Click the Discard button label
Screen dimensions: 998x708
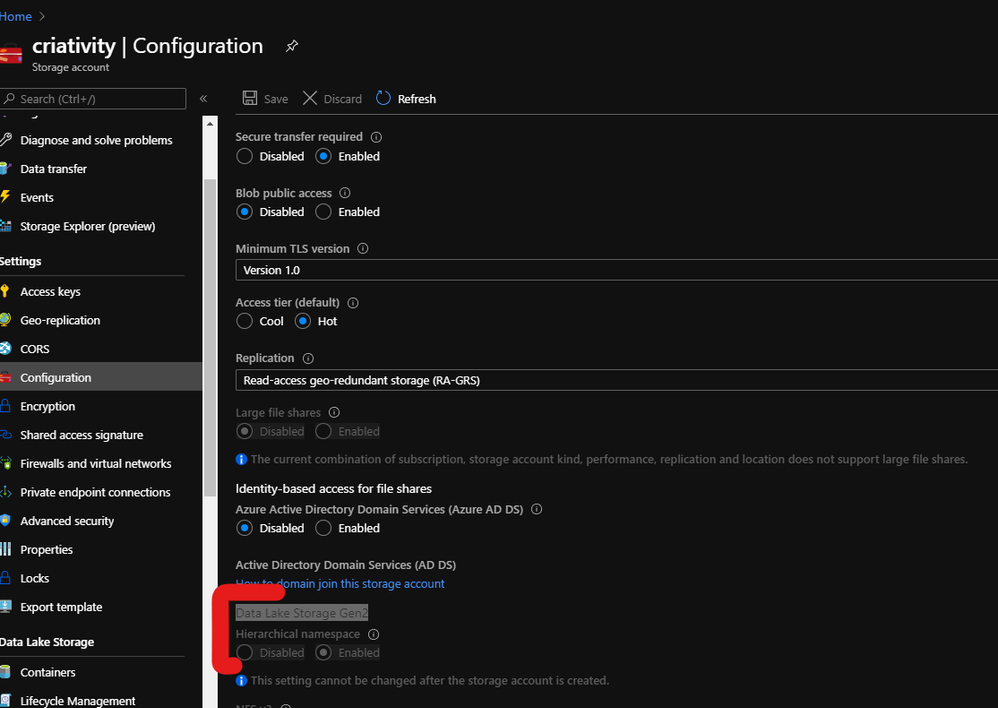click(x=342, y=99)
